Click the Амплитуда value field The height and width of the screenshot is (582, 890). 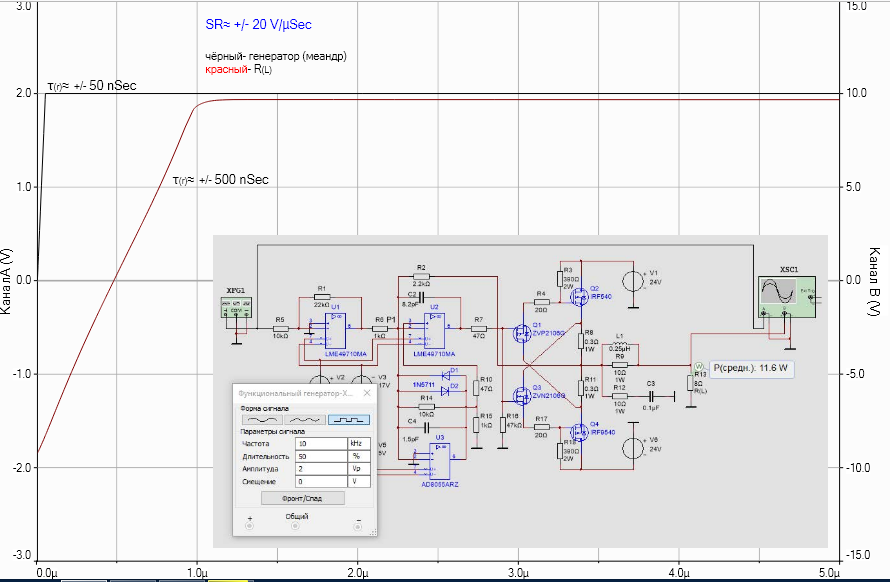(321, 469)
